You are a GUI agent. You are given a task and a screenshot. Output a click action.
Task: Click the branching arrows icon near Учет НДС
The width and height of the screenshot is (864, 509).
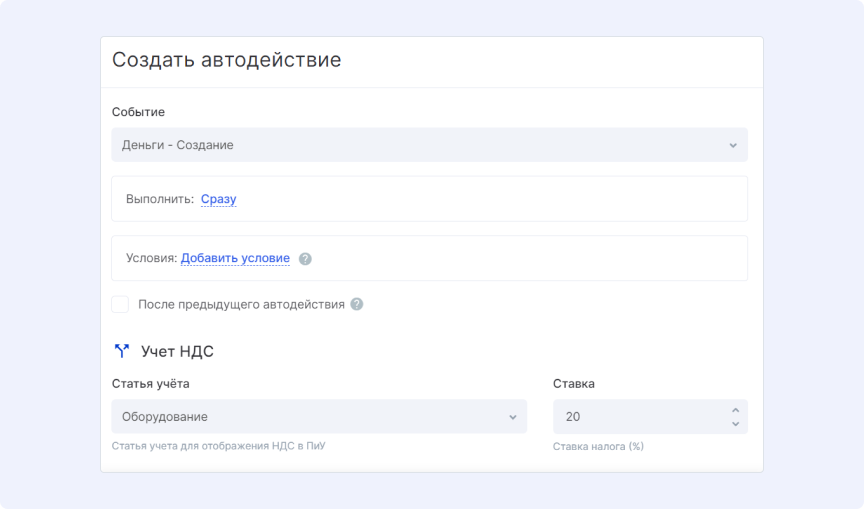pyautogui.click(x=122, y=351)
